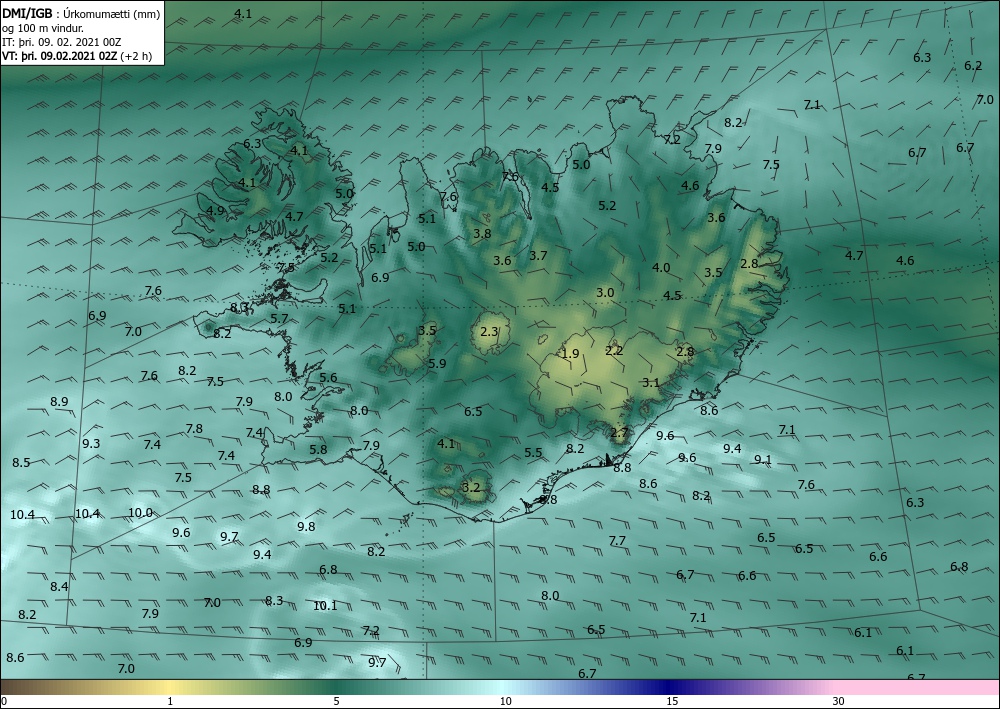The image size is (1000, 709).
Task: Click the value 3.7 on the map
Action: pos(538,256)
